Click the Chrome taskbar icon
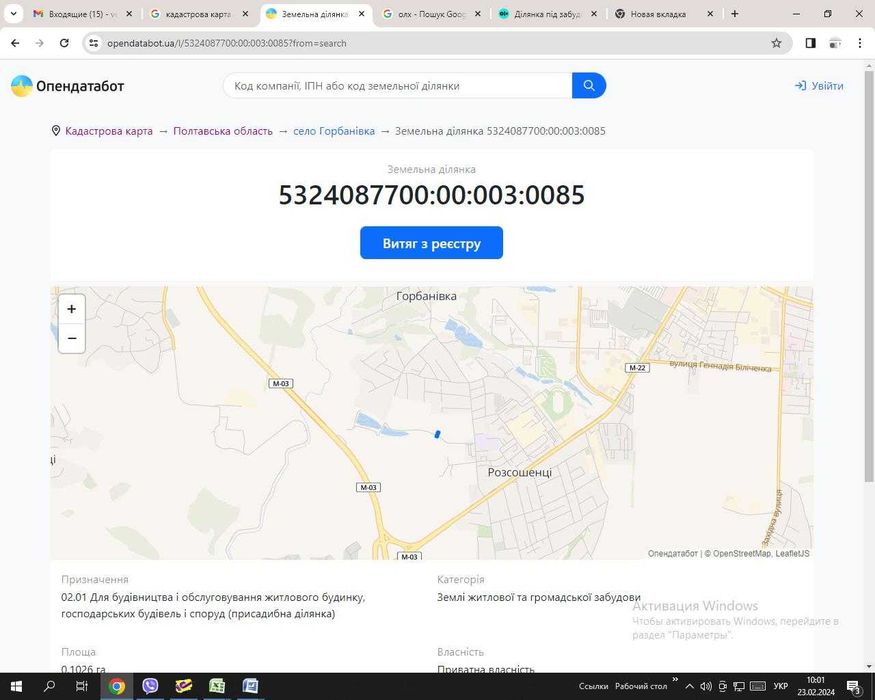The height and width of the screenshot is (700, 875). (117, 686)
